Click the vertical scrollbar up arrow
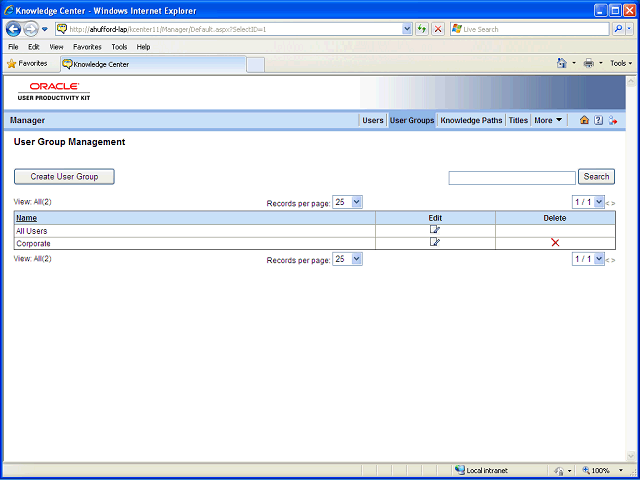The image size is (640, 480). [630, 81]
